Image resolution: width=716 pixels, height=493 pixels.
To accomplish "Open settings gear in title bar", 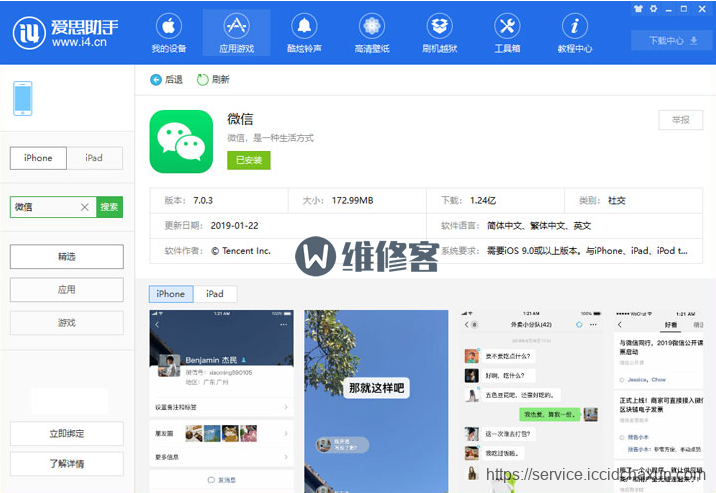I will 653,9.
